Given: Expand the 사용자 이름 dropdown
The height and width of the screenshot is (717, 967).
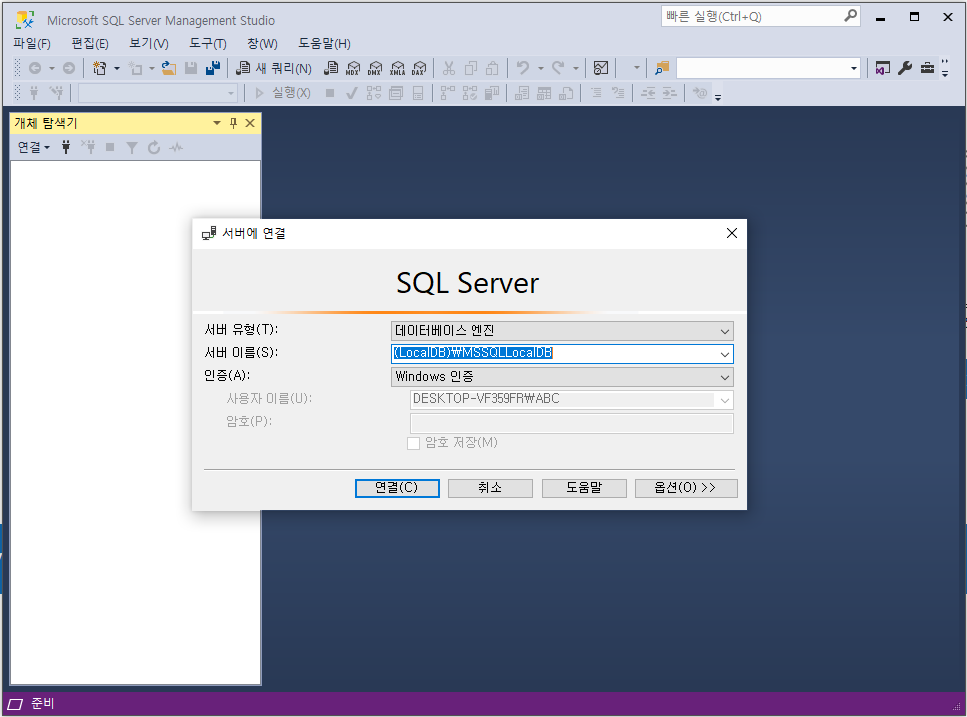Looking at the screenshot, I should [x=725, y=400].
